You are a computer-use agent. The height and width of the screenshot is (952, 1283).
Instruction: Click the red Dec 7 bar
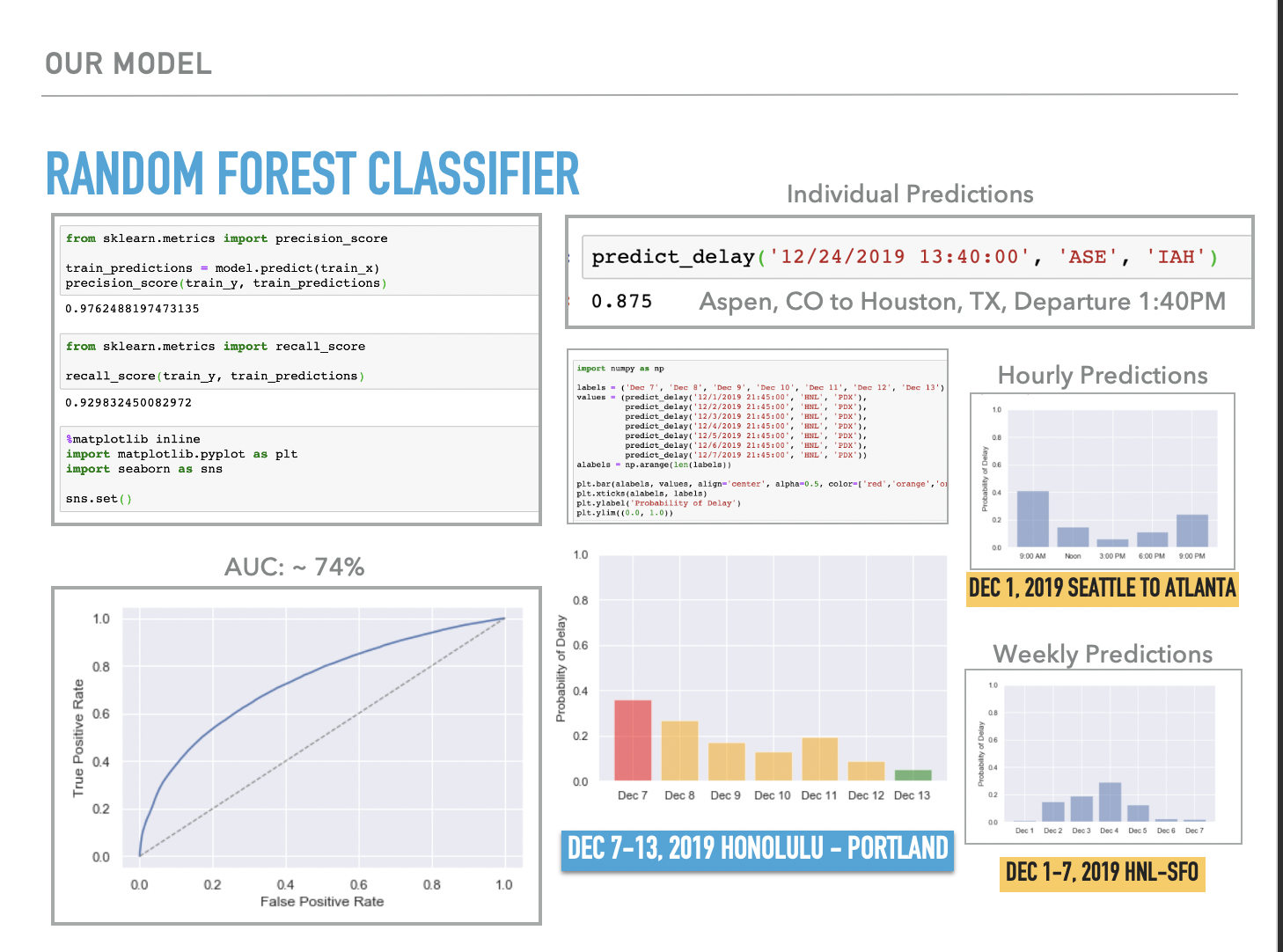pyautogui.click(x=633, y=740)
